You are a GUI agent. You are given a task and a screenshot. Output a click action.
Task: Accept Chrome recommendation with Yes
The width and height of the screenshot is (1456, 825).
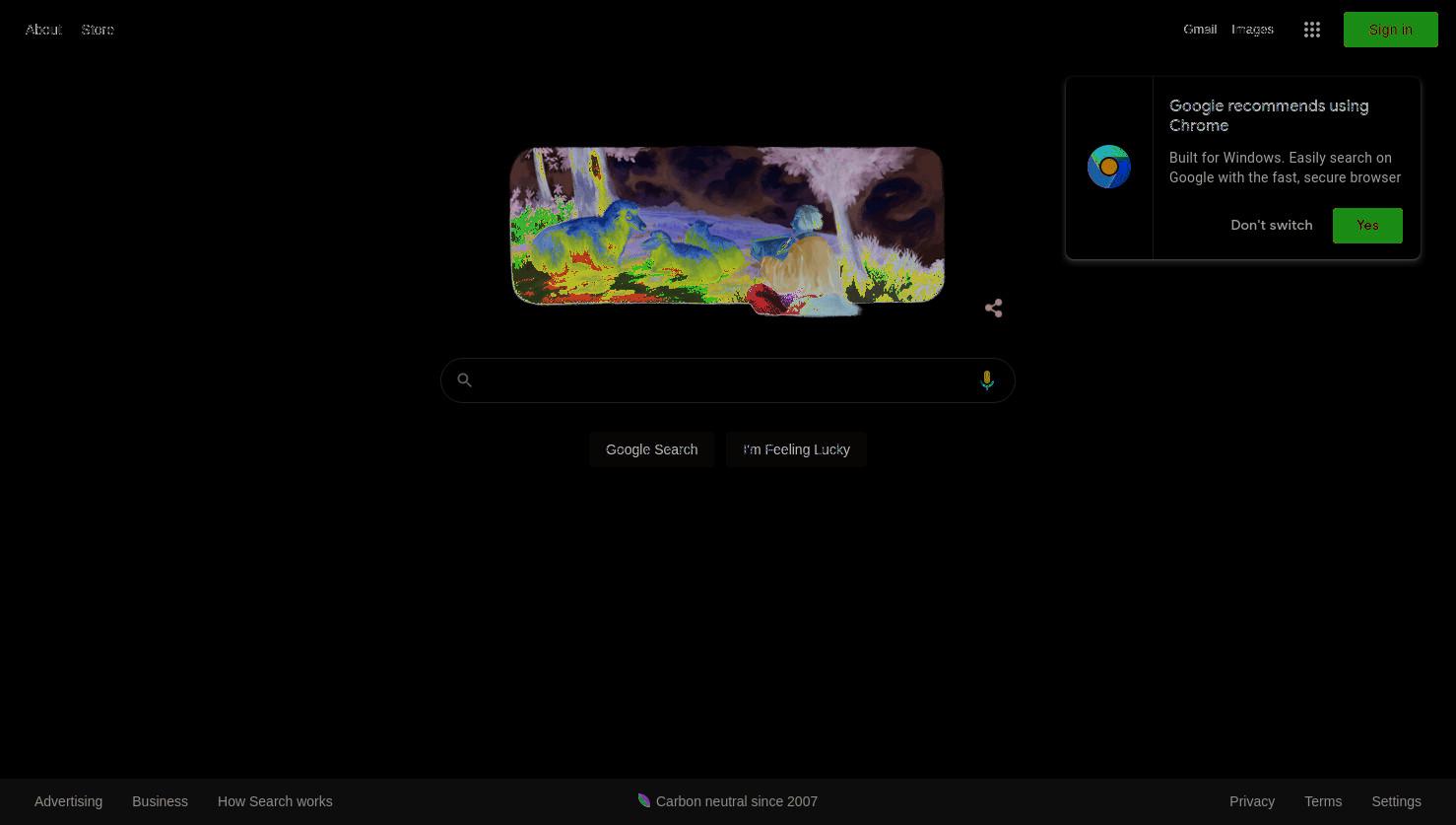click(x=1367, y=226)
